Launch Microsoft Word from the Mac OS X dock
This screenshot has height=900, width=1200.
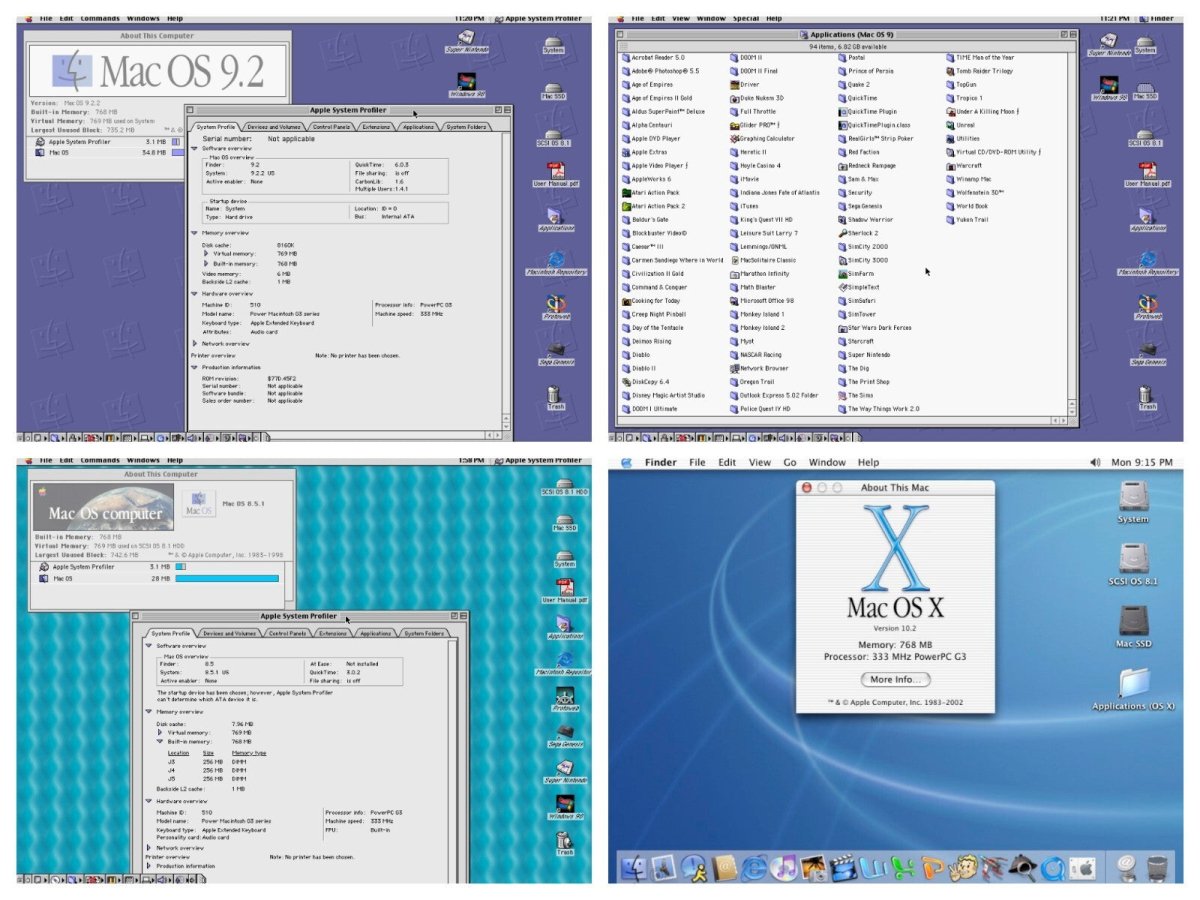point(875,868)
